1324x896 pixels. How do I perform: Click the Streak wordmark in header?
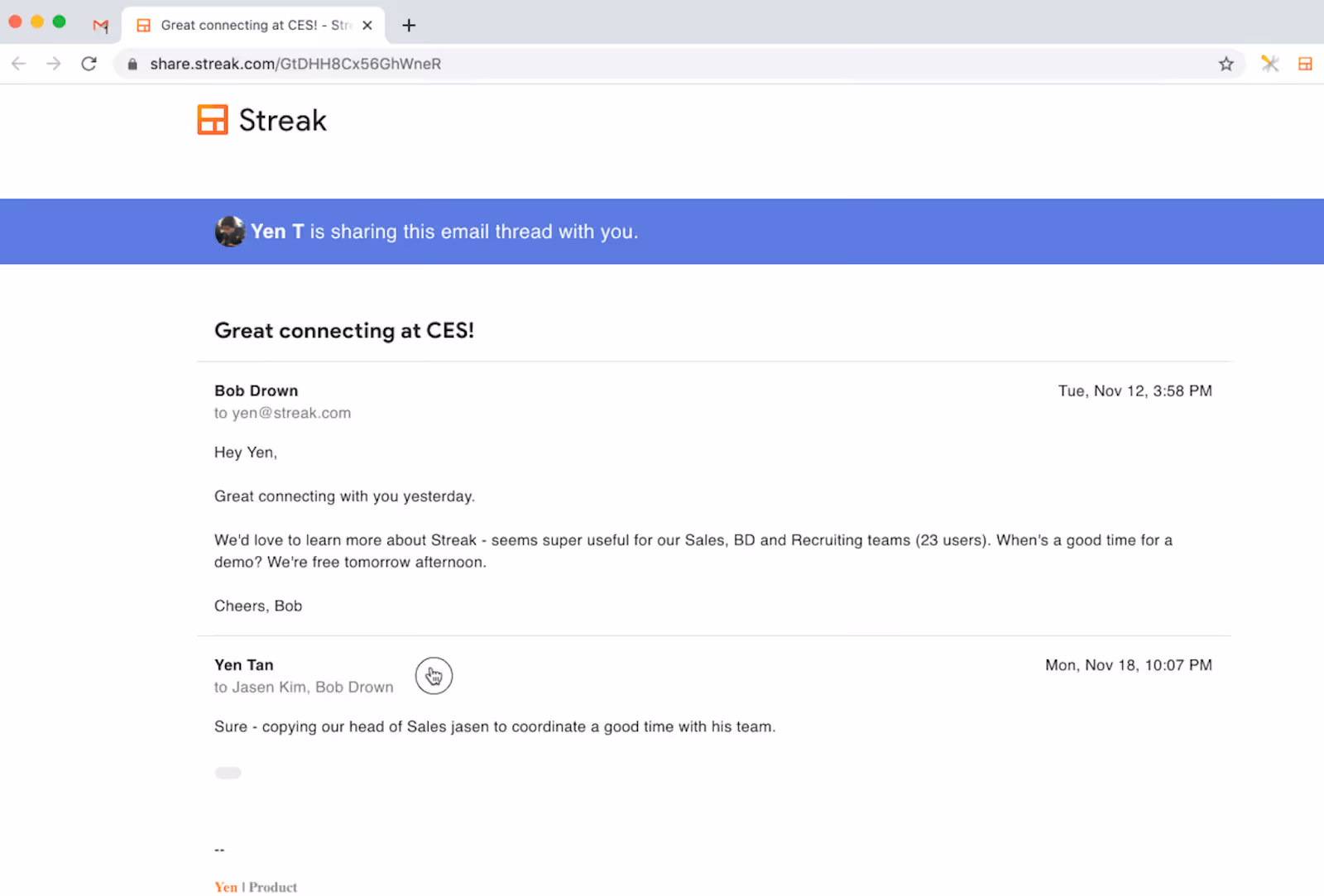(283, 121)
